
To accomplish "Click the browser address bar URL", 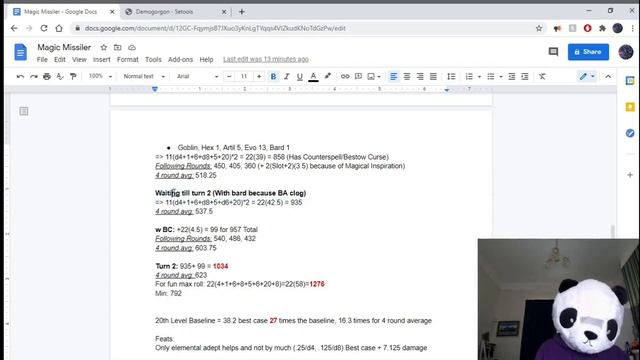I will tap(215, 28).
